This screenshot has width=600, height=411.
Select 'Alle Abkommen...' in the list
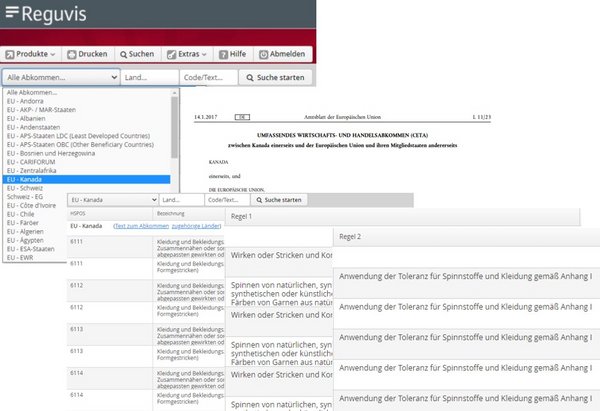86,92
